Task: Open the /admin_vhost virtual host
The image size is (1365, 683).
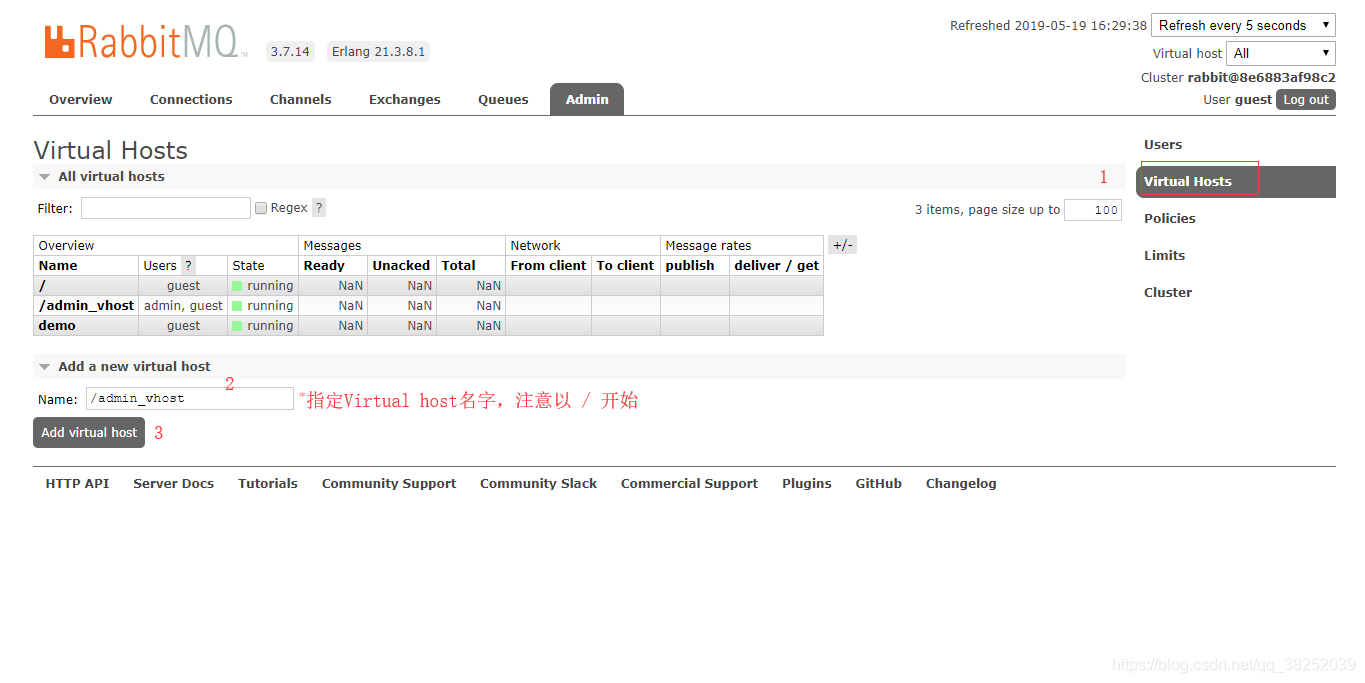Action: point(86,306)
